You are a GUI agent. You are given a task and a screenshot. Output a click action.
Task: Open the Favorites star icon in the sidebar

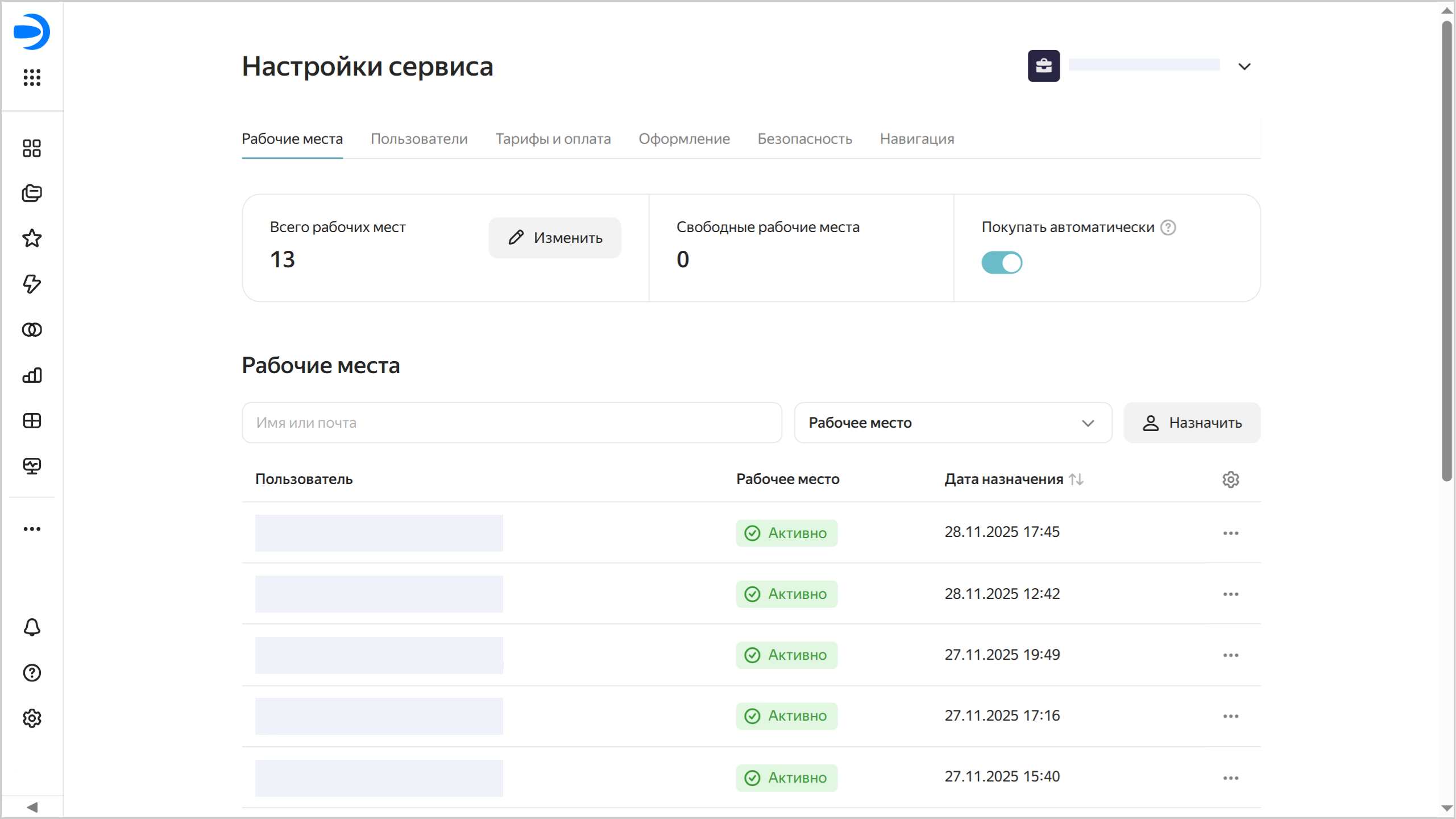tap(32, 238)
